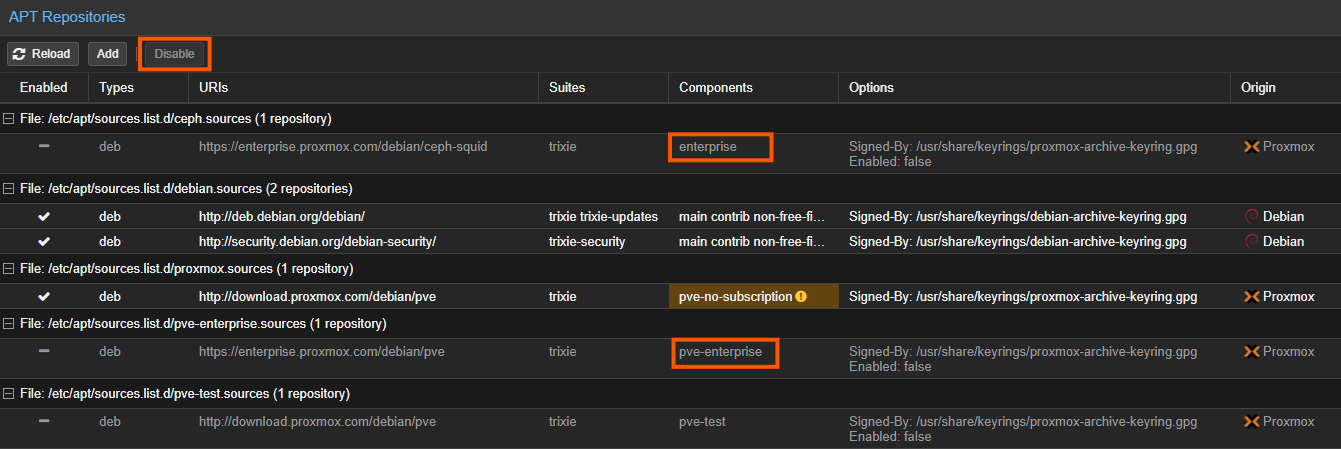This screenshot has width=1341, height=449.
Task: Collapse the debian.sources file group
Action: (x=9, y=189)
